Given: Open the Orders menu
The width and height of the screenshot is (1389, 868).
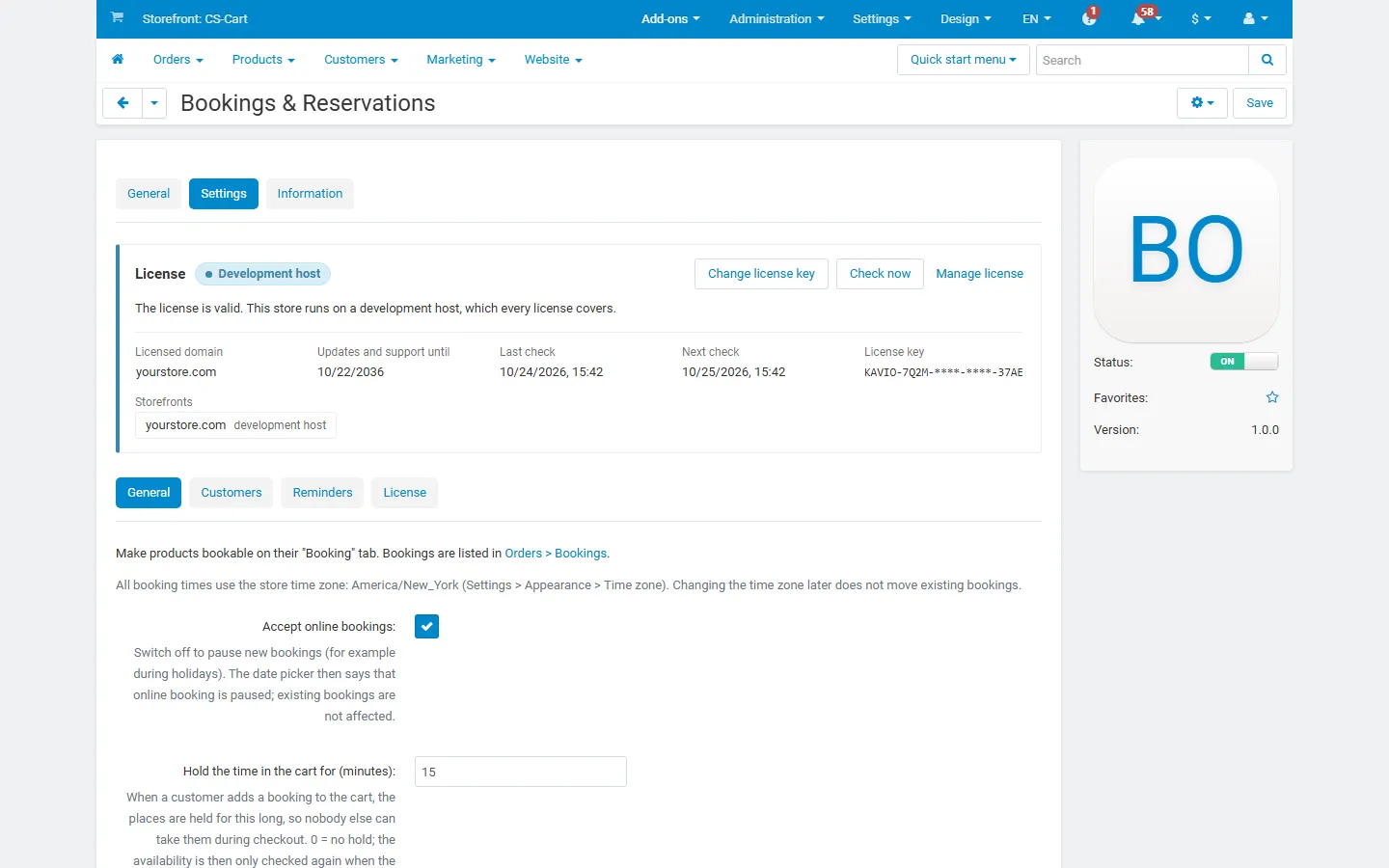Looking at the screenshot, I should [178, 60].
